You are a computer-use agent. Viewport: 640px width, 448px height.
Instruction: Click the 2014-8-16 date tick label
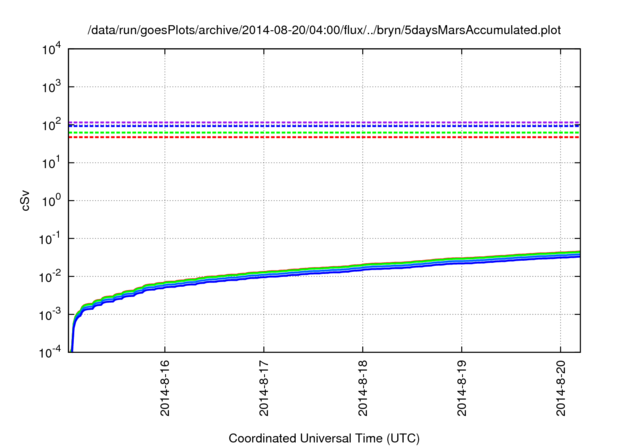(x=165, y=388)
